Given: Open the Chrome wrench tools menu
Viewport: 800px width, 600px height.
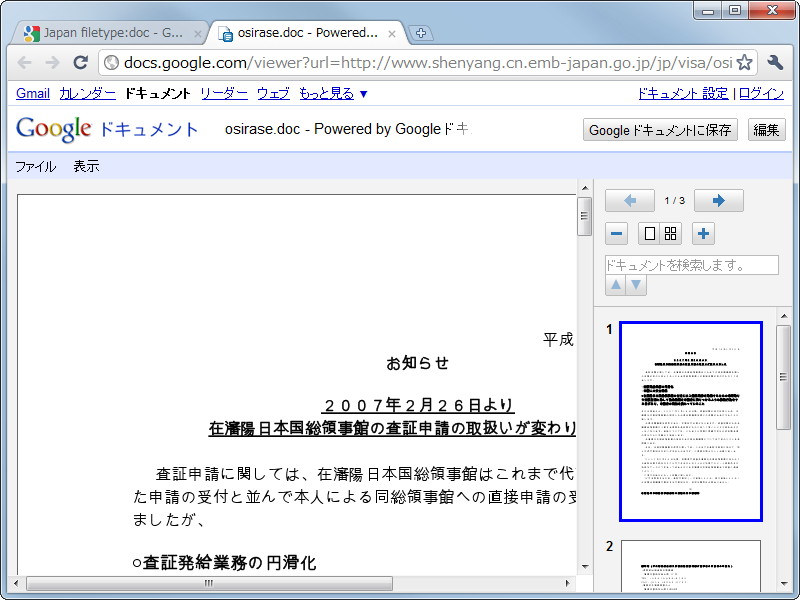Looking at the screenshot, I should tap(775, 62).
